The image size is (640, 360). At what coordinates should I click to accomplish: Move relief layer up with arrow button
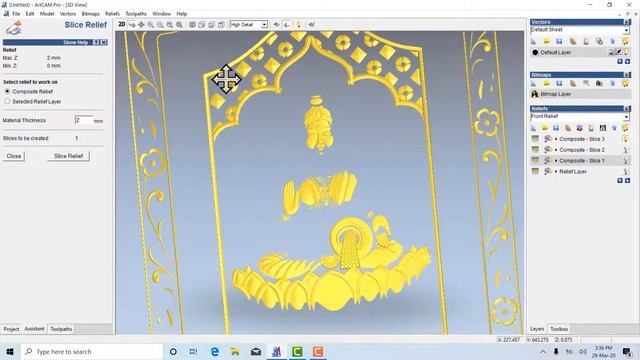click(x=620, y=180)
